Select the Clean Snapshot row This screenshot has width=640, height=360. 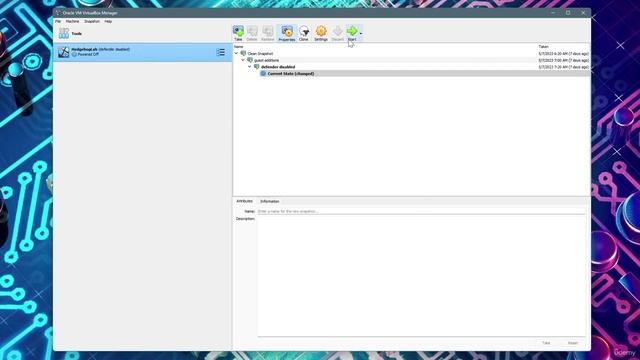tap(411, 53)
